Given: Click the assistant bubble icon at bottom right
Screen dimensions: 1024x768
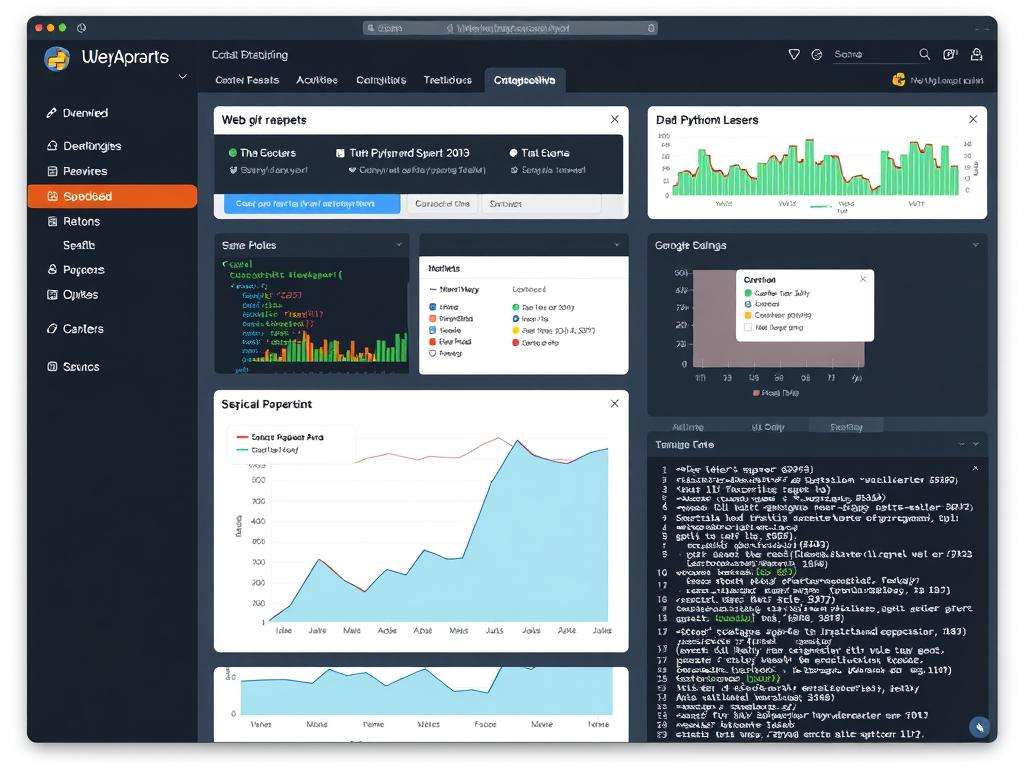Looking at the screenshot, I should coord(981,727).
